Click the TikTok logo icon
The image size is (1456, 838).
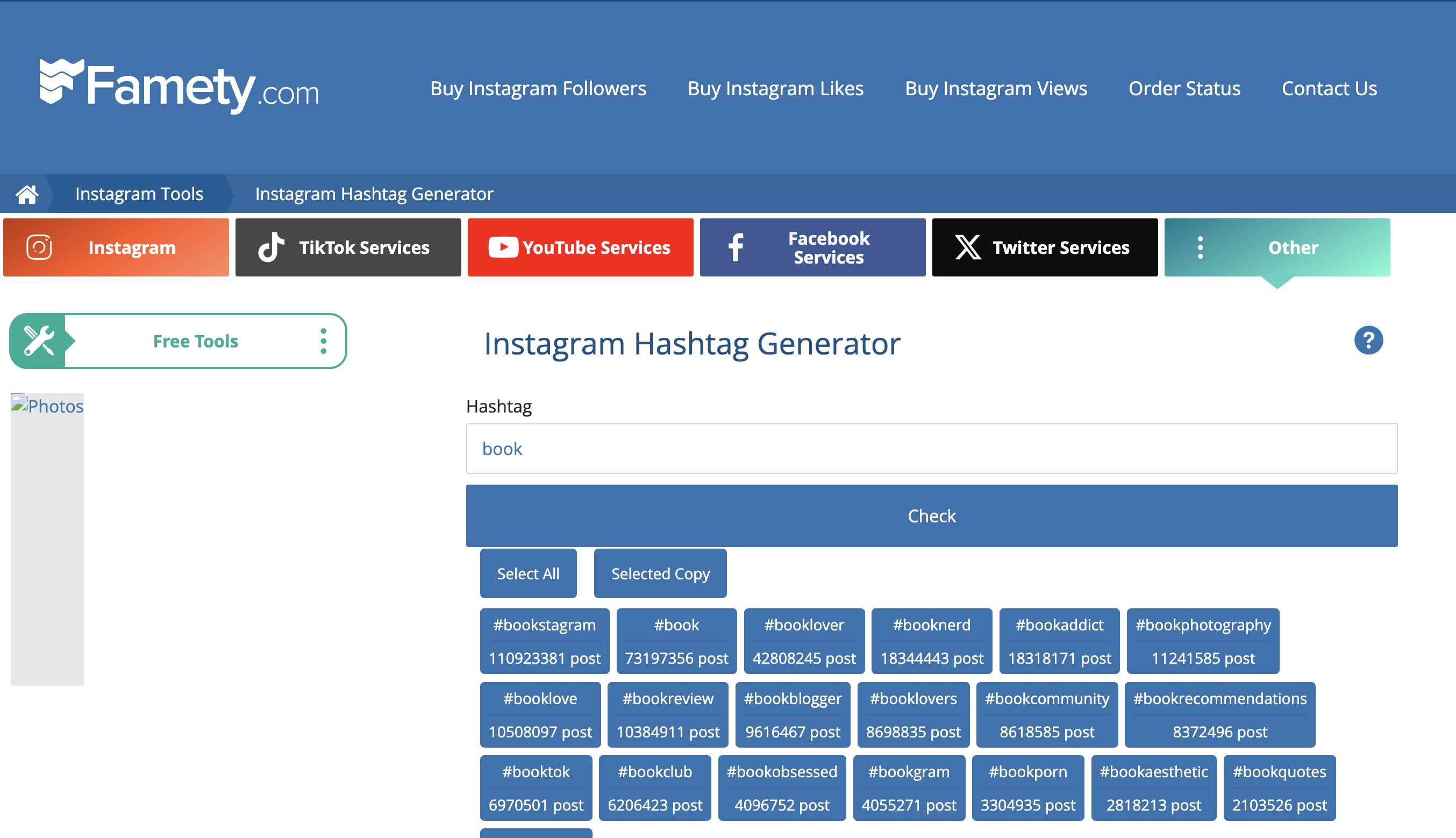pyautogui.click(x=271, y=247)
